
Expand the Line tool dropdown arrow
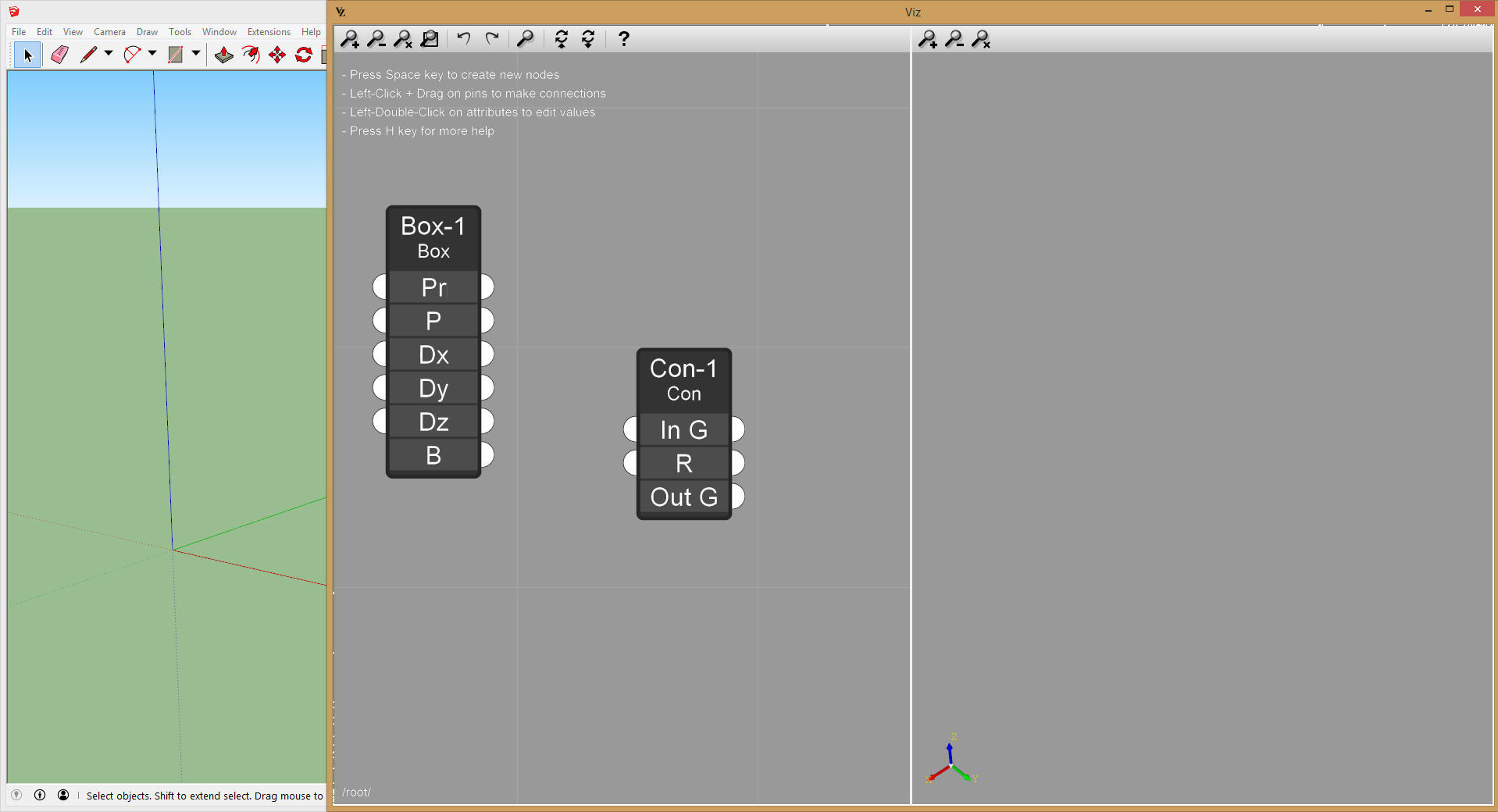click(109, 54)
